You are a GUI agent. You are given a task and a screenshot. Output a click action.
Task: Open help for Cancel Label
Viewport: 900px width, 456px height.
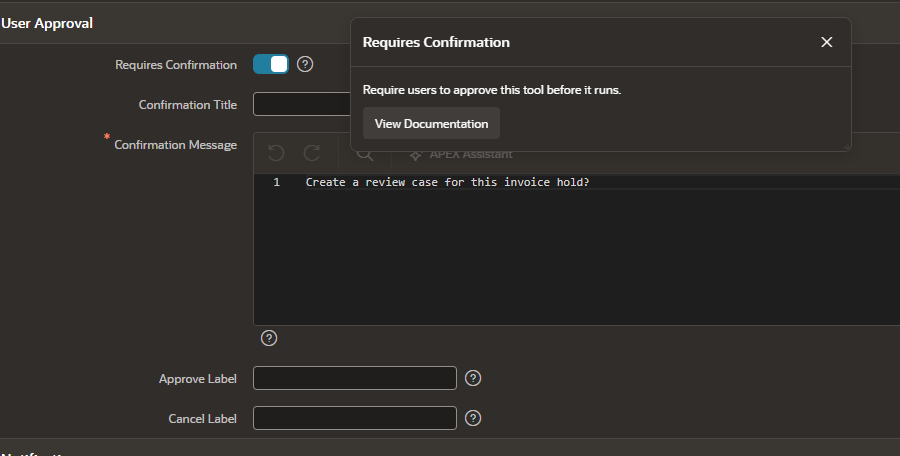pyautogui.click(x=472, y=418)
